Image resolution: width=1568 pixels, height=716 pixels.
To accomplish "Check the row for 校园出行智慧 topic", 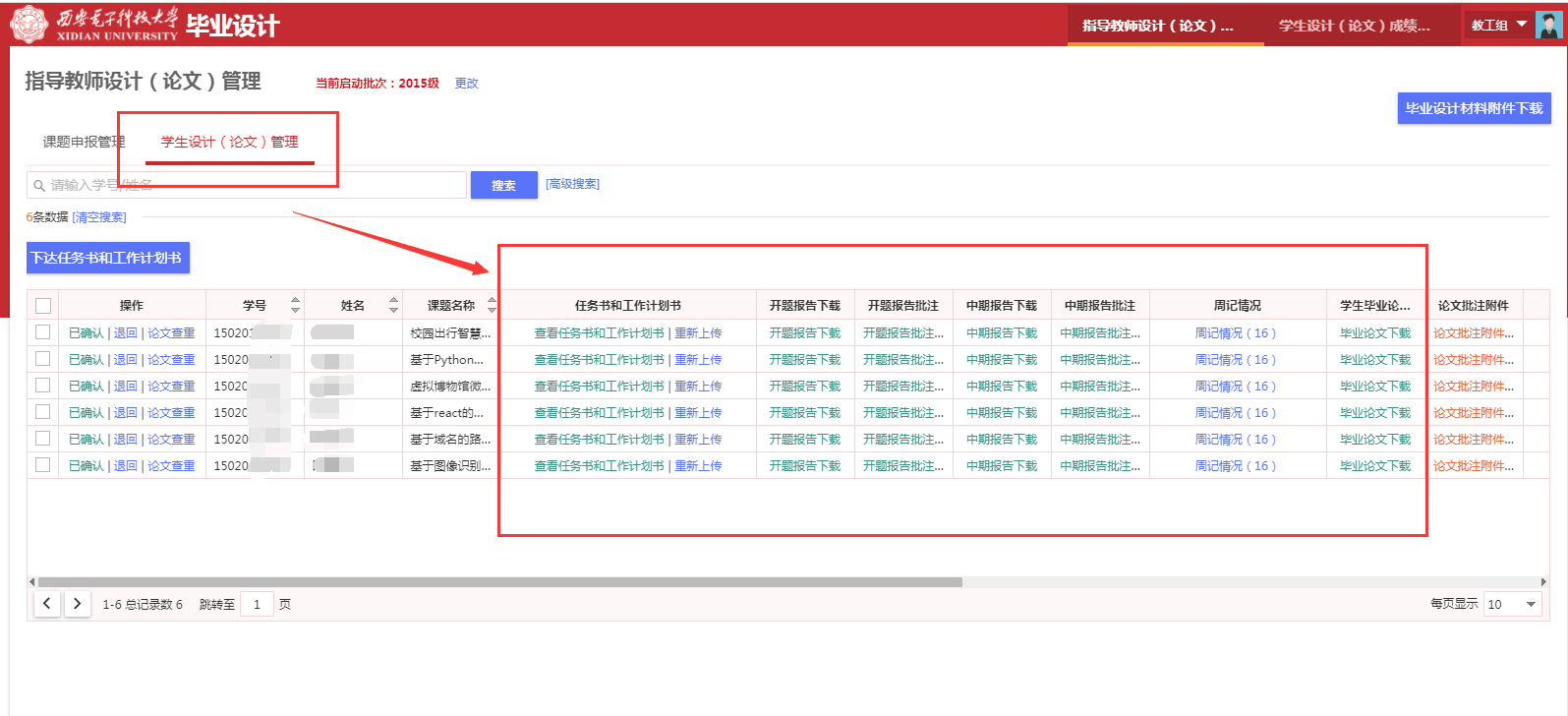I will (43, 332).
